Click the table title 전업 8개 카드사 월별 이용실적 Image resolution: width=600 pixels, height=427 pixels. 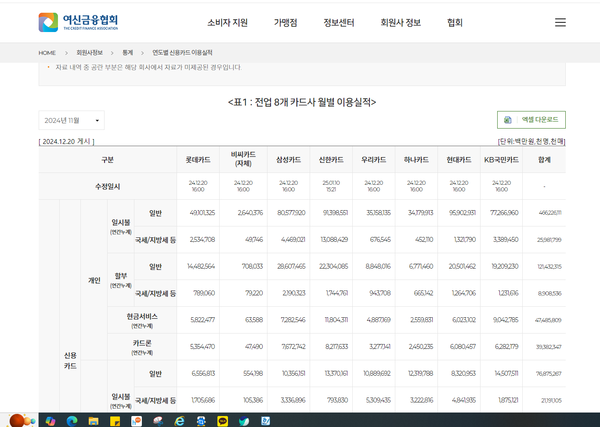pos(302,102)
